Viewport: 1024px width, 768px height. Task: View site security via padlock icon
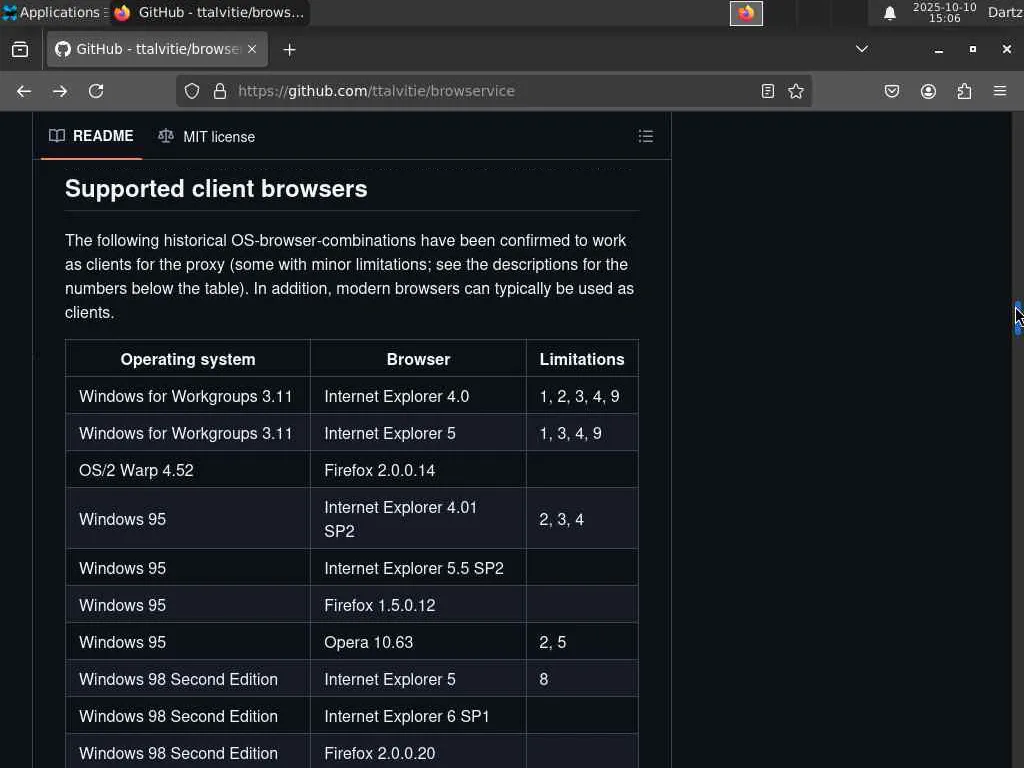pos(220,91)
